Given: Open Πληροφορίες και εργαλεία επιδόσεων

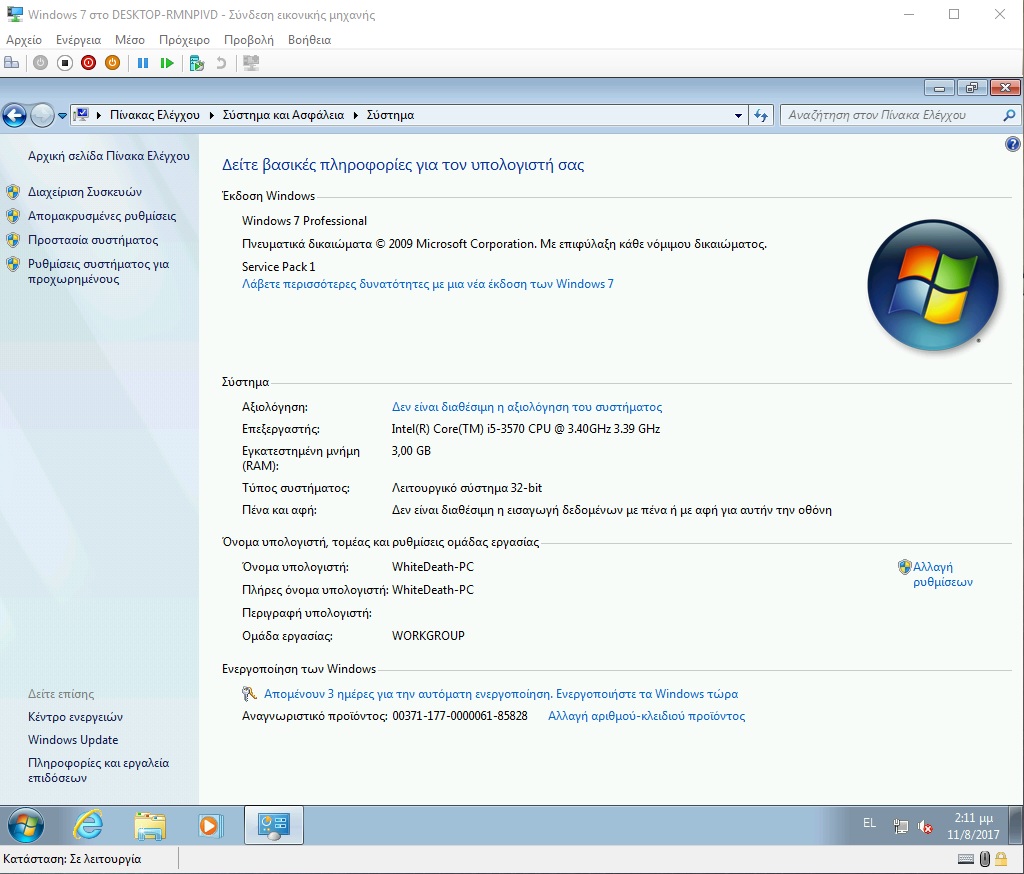Looking at the screenshot, I should point(98,770).
